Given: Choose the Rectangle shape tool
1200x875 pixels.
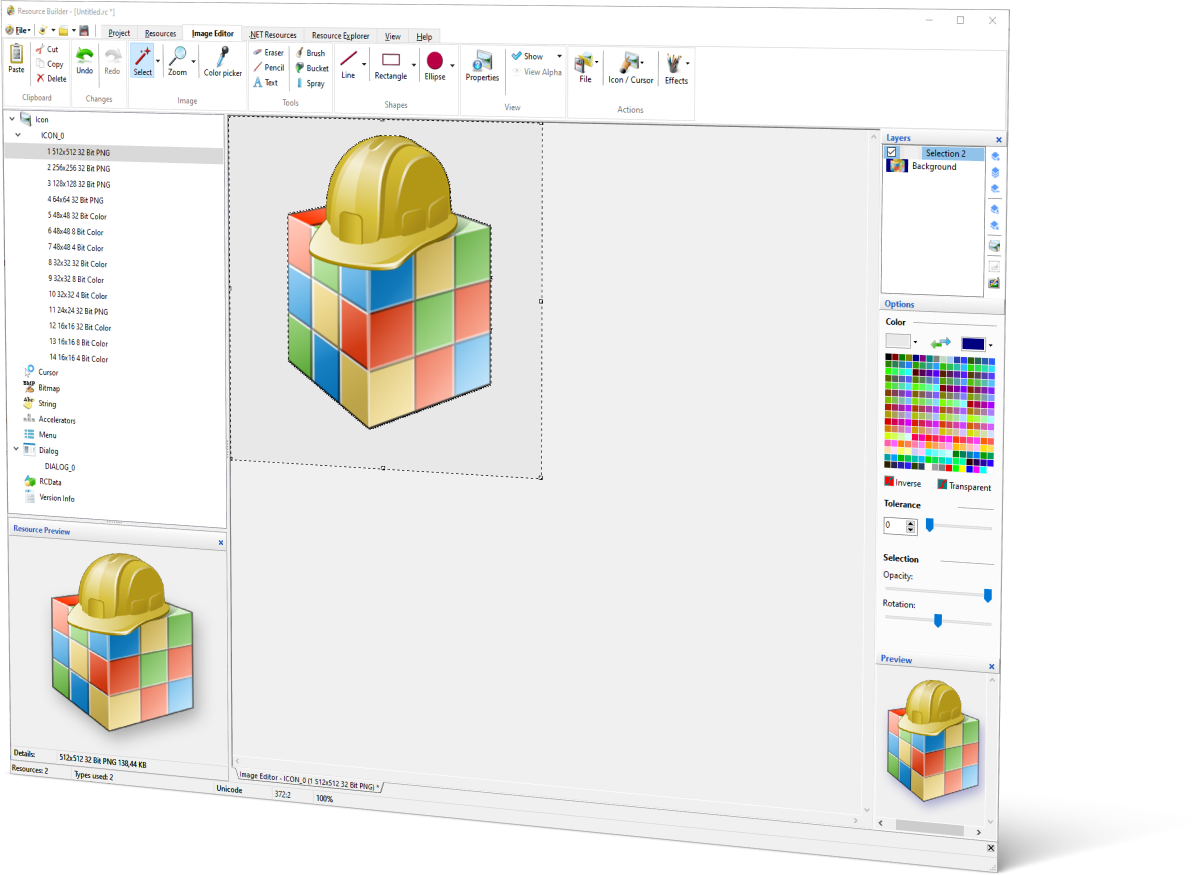Looking at the screenshot, I should click(391, 65).
